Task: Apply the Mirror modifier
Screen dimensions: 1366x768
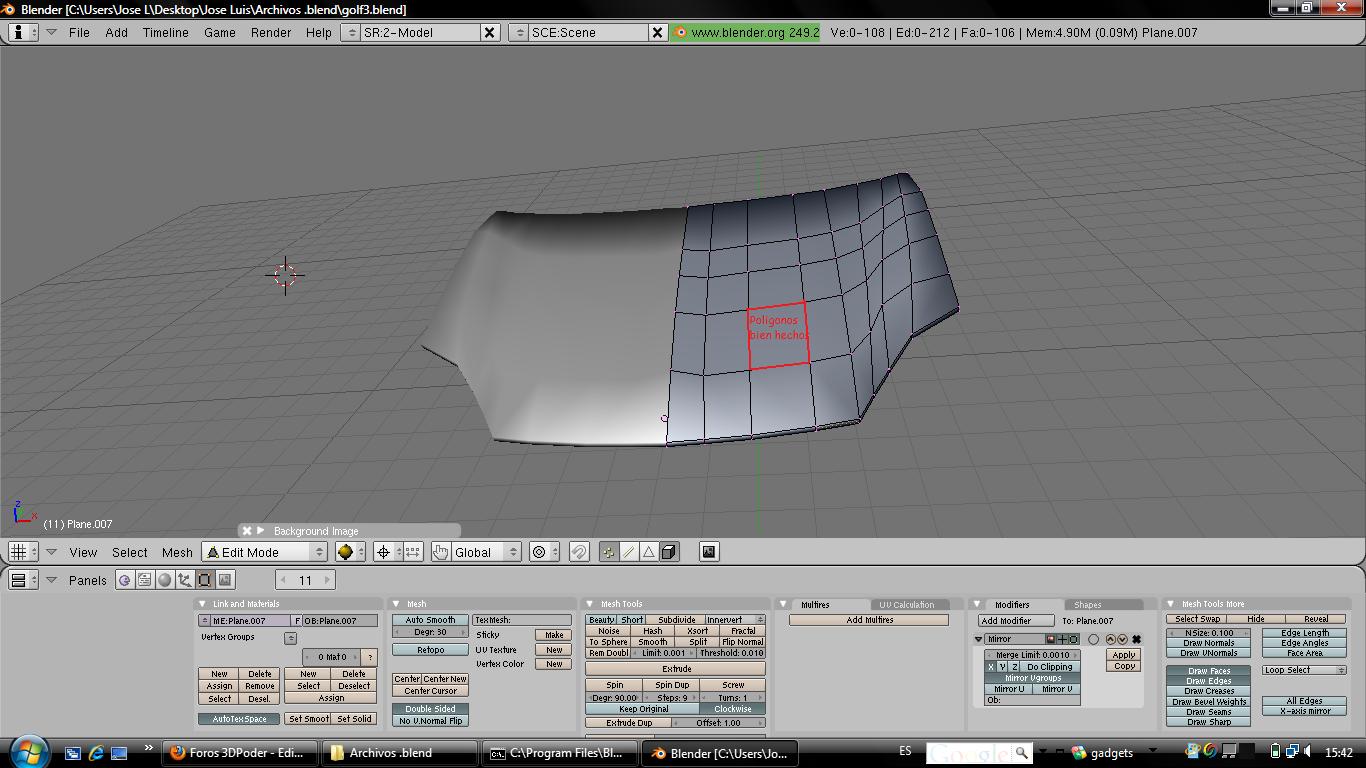Action: tap(1123, 655)
